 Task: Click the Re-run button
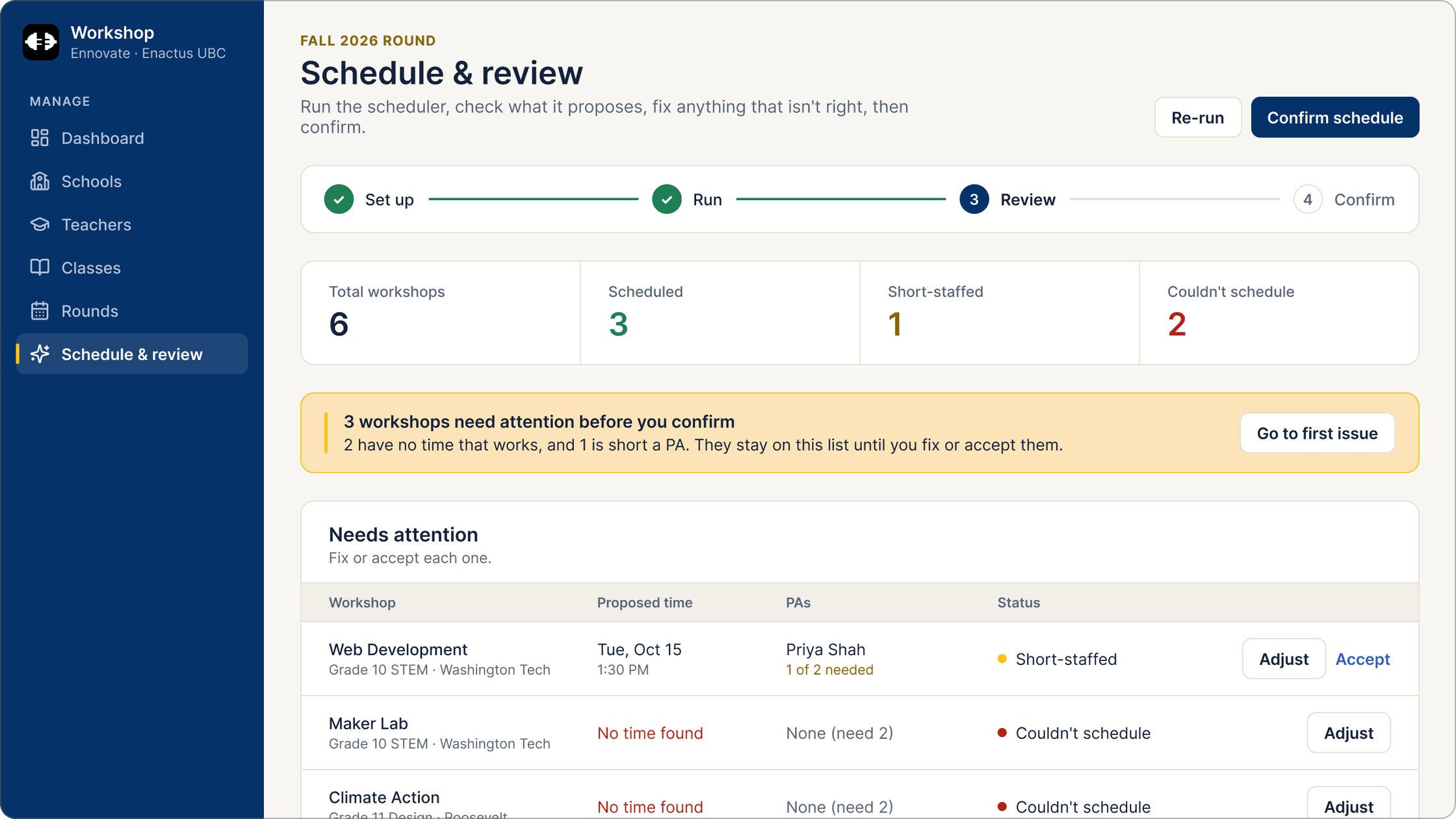1197,118
